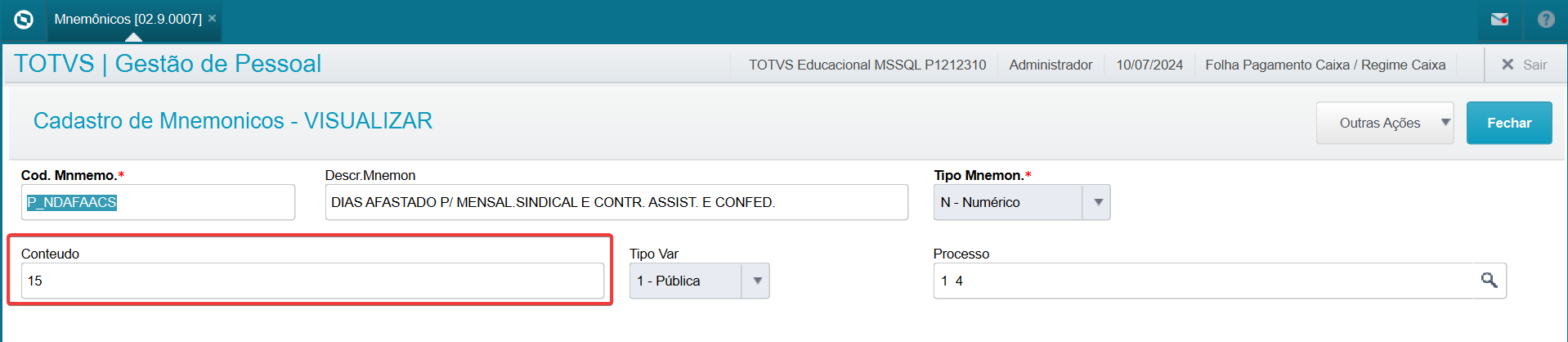
Task: Click the Cod. Mnmemo input field
Action: [x=158, y=202]
